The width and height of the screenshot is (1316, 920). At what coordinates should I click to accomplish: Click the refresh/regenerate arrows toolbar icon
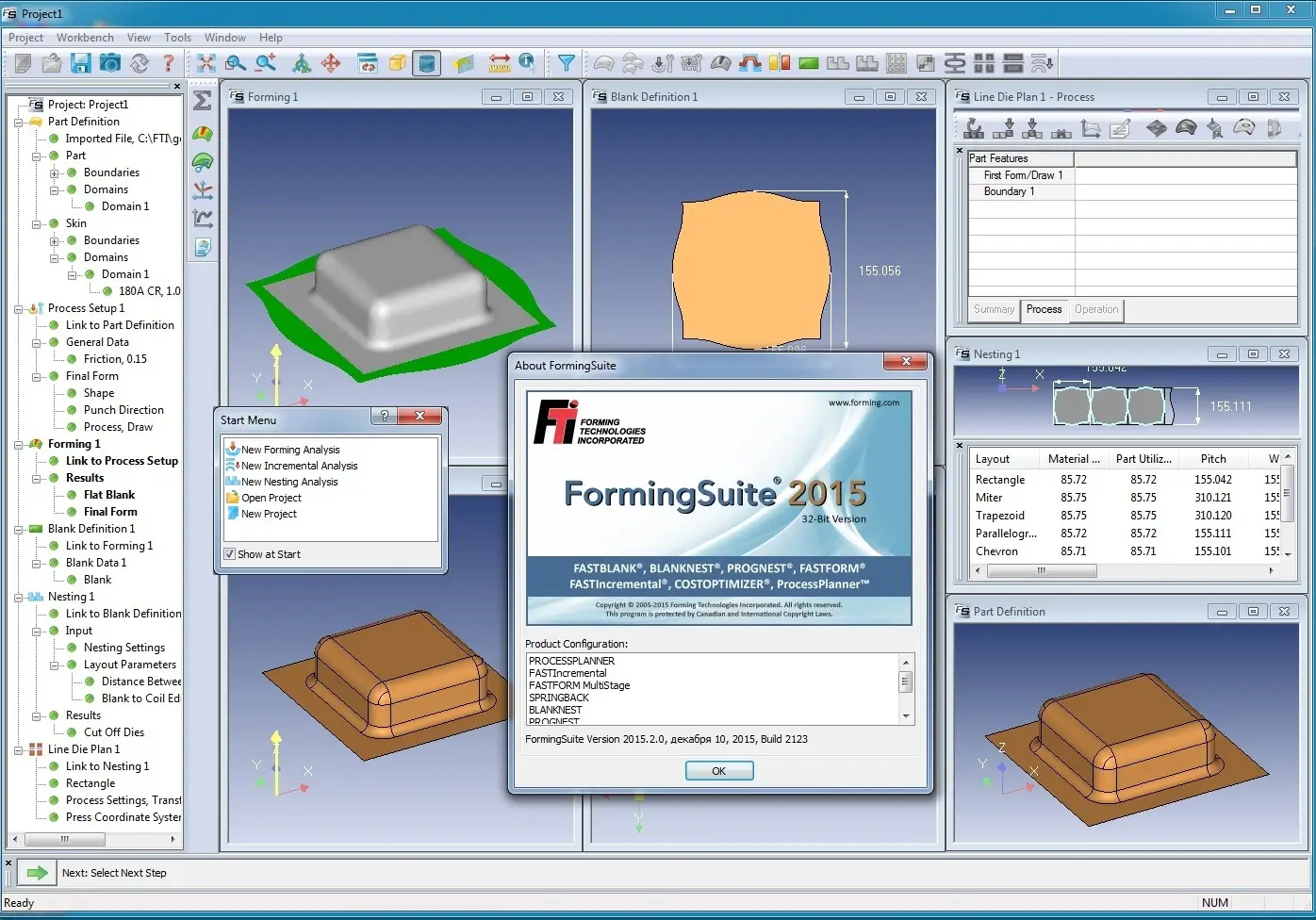coord(140,63)
